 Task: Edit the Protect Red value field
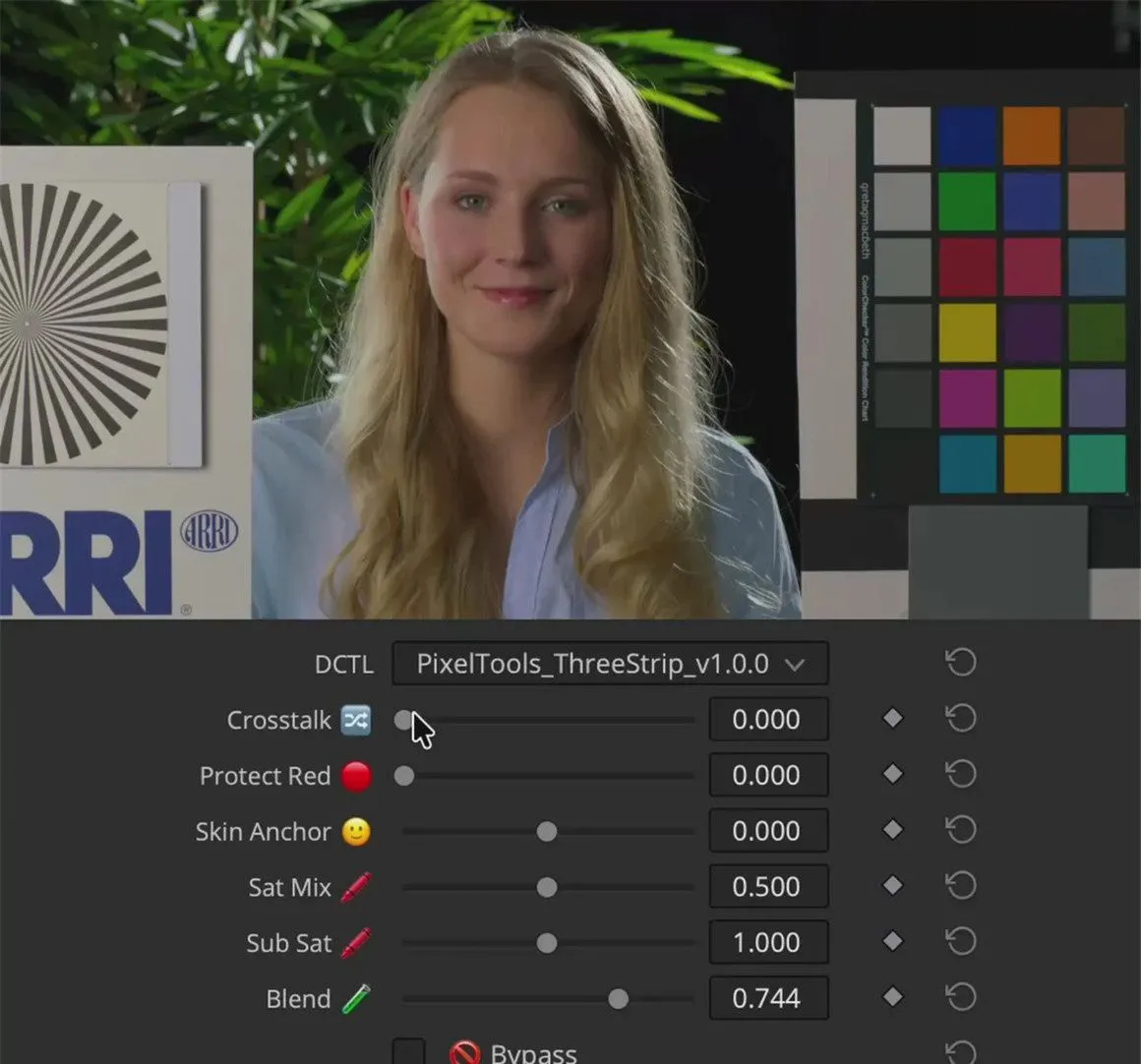(768, 775)
